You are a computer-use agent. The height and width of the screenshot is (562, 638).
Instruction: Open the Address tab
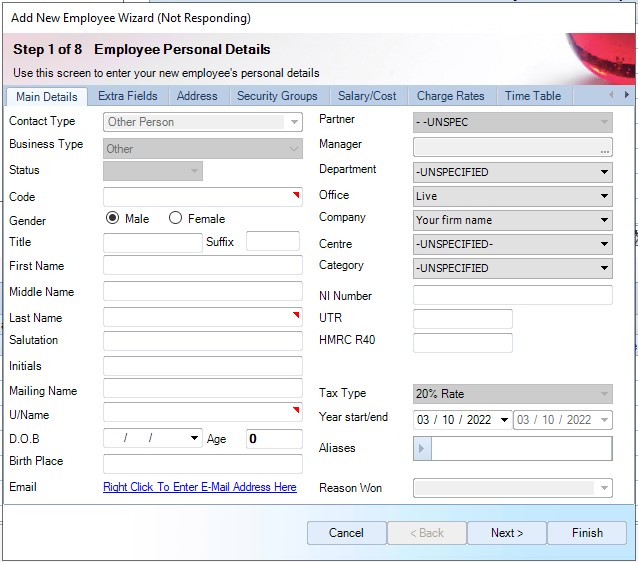[x=197, y=96]
